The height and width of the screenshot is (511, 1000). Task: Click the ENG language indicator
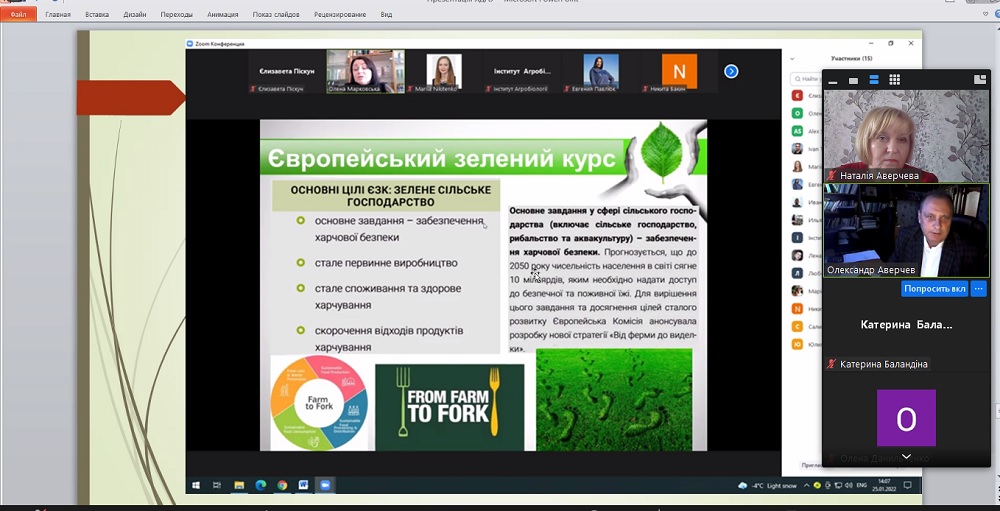(x=861, y=485)
